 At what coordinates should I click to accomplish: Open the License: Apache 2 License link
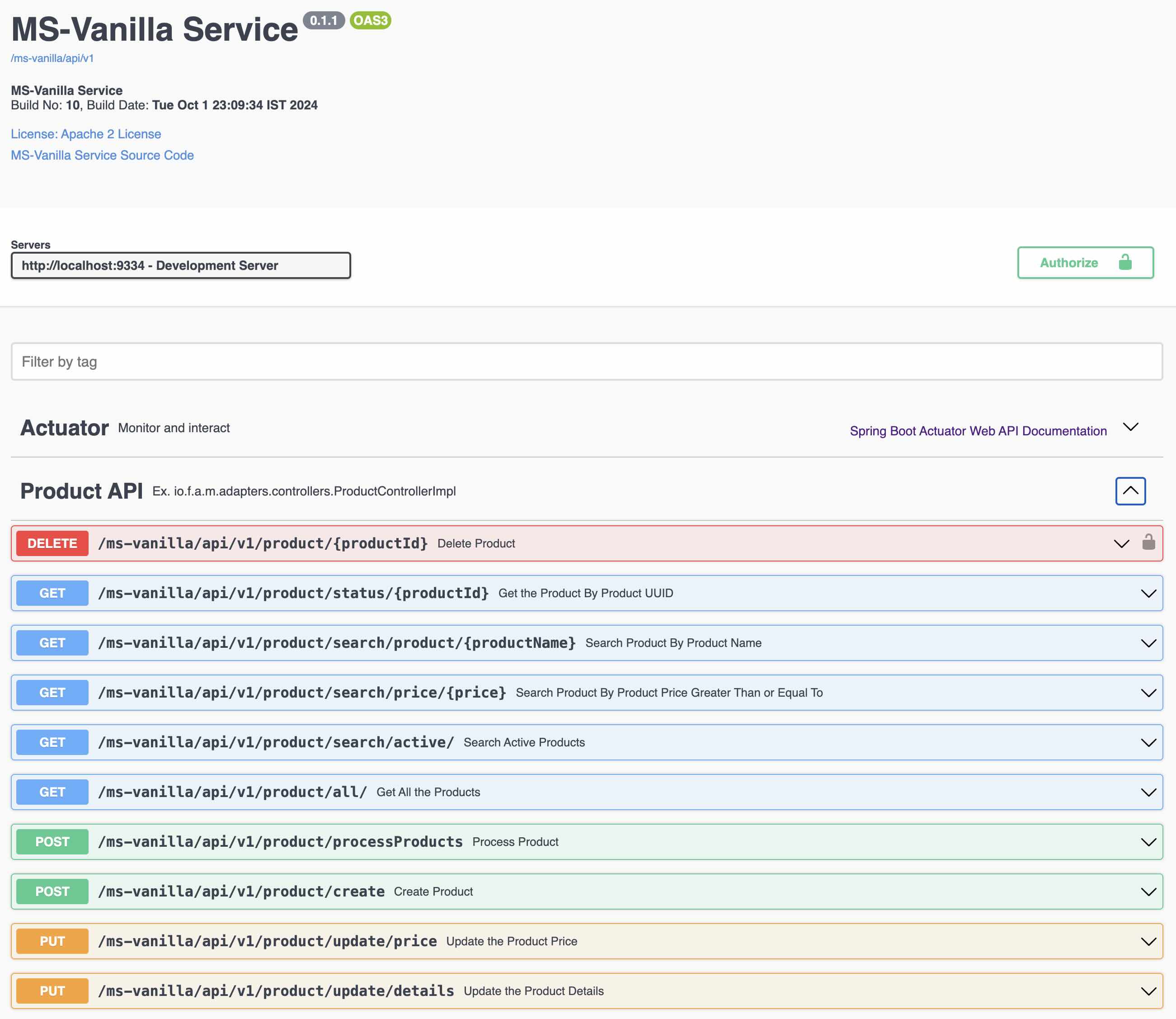click(x=86, y=134)
